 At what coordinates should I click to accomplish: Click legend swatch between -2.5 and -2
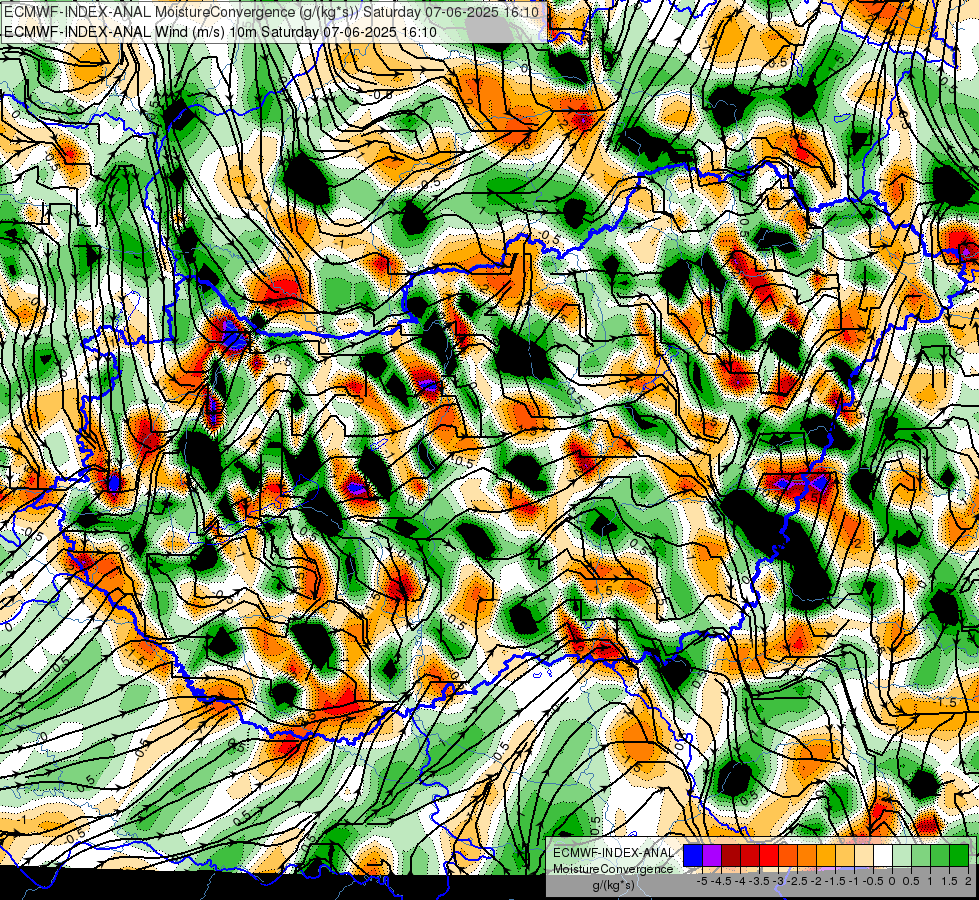807,855
